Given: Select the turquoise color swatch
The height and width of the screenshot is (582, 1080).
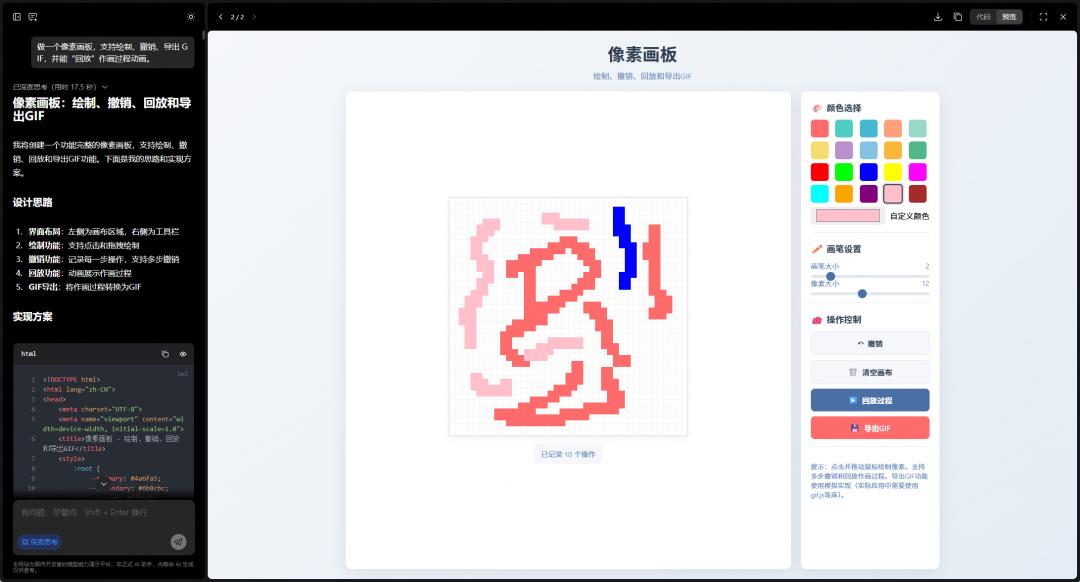Looking at the screenshot, I should pos(844,128).
